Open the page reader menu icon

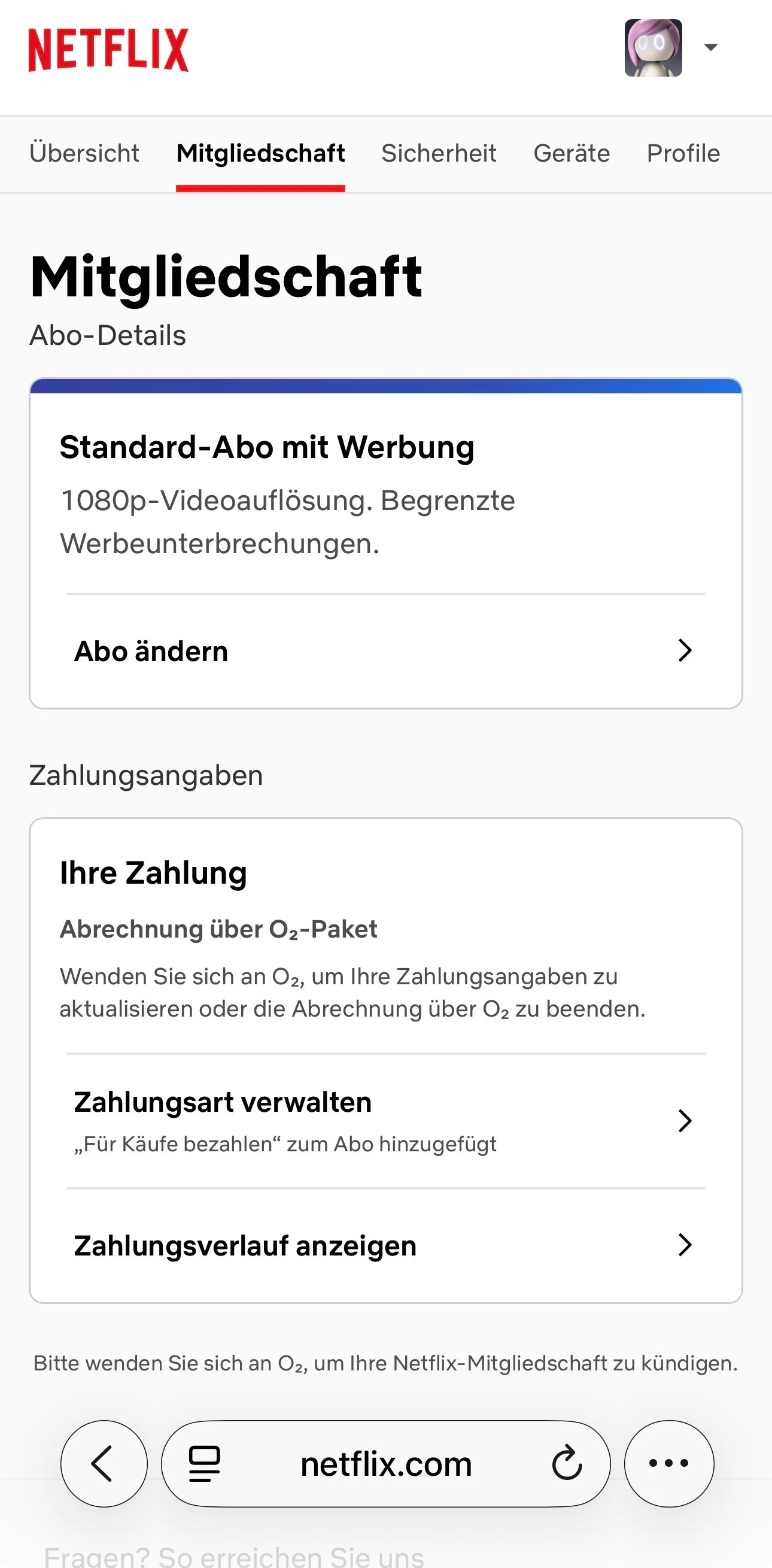tap(205, 1463)
